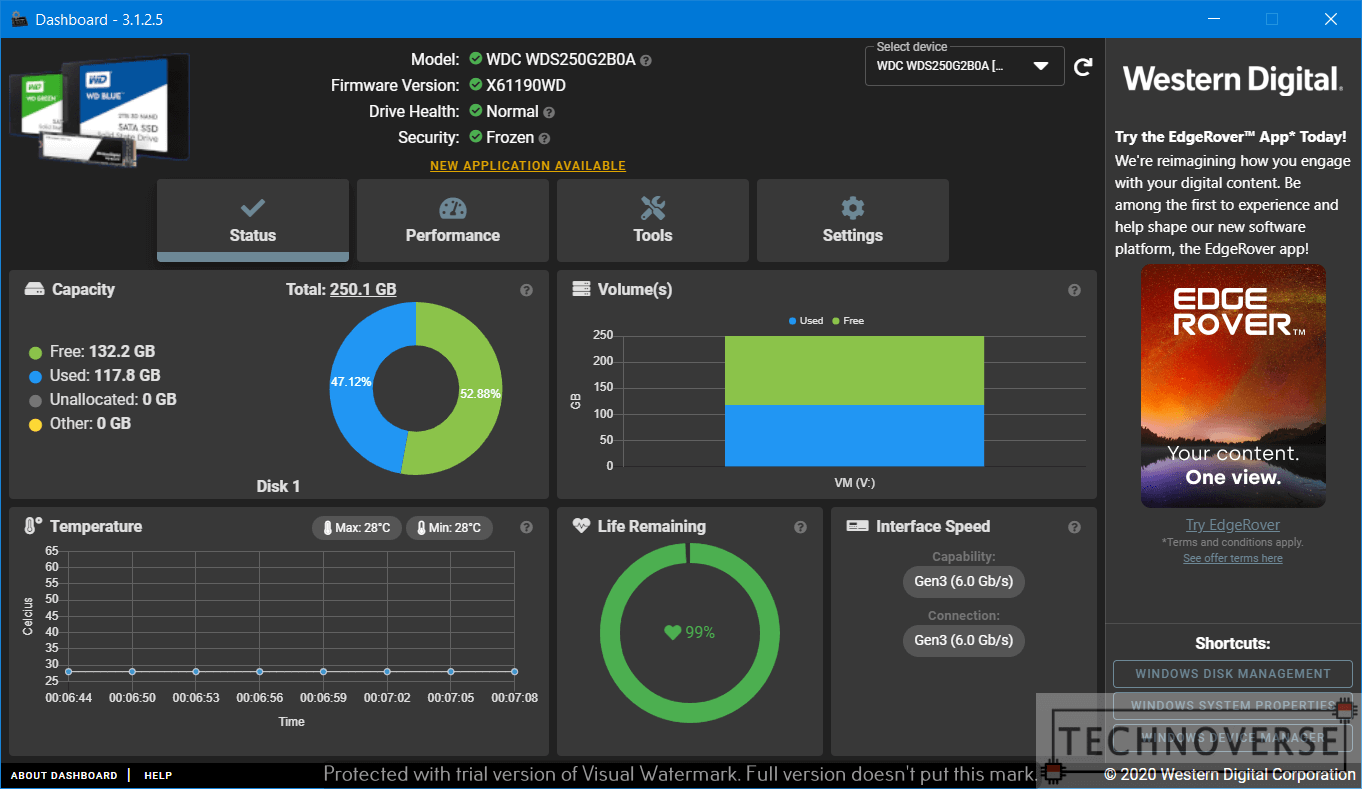Click the yellow Other legend dot
This screenshot has height=789, width=1362.
[x=36, y=424]
